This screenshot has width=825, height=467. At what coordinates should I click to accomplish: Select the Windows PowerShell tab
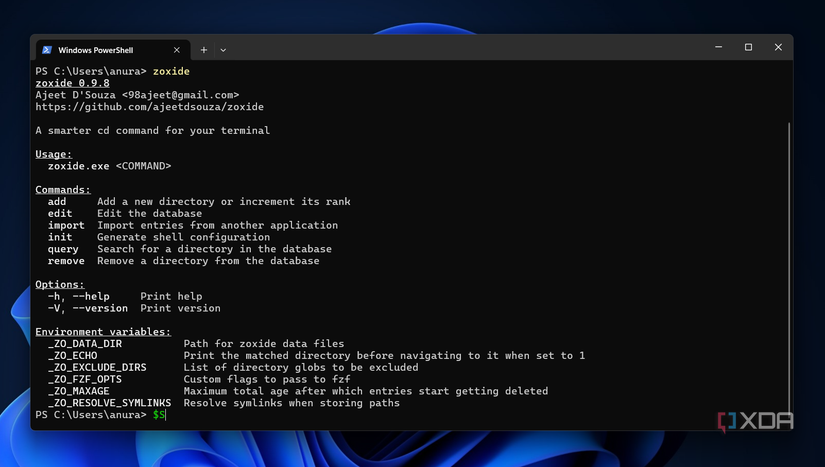(113, 50)
